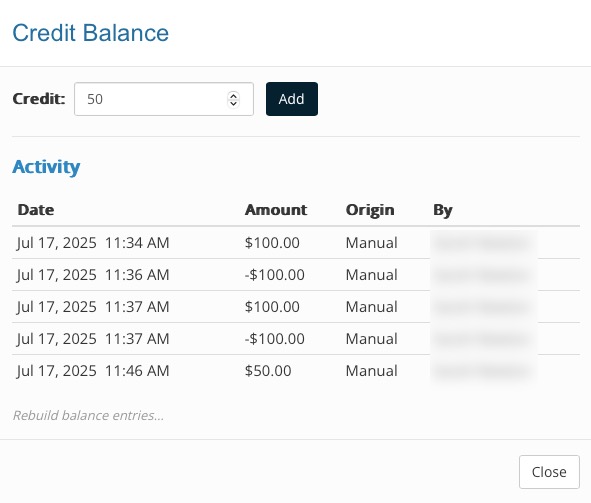Select the Origin column header
This screenshot has width=591, height=503.
[370, 210]
